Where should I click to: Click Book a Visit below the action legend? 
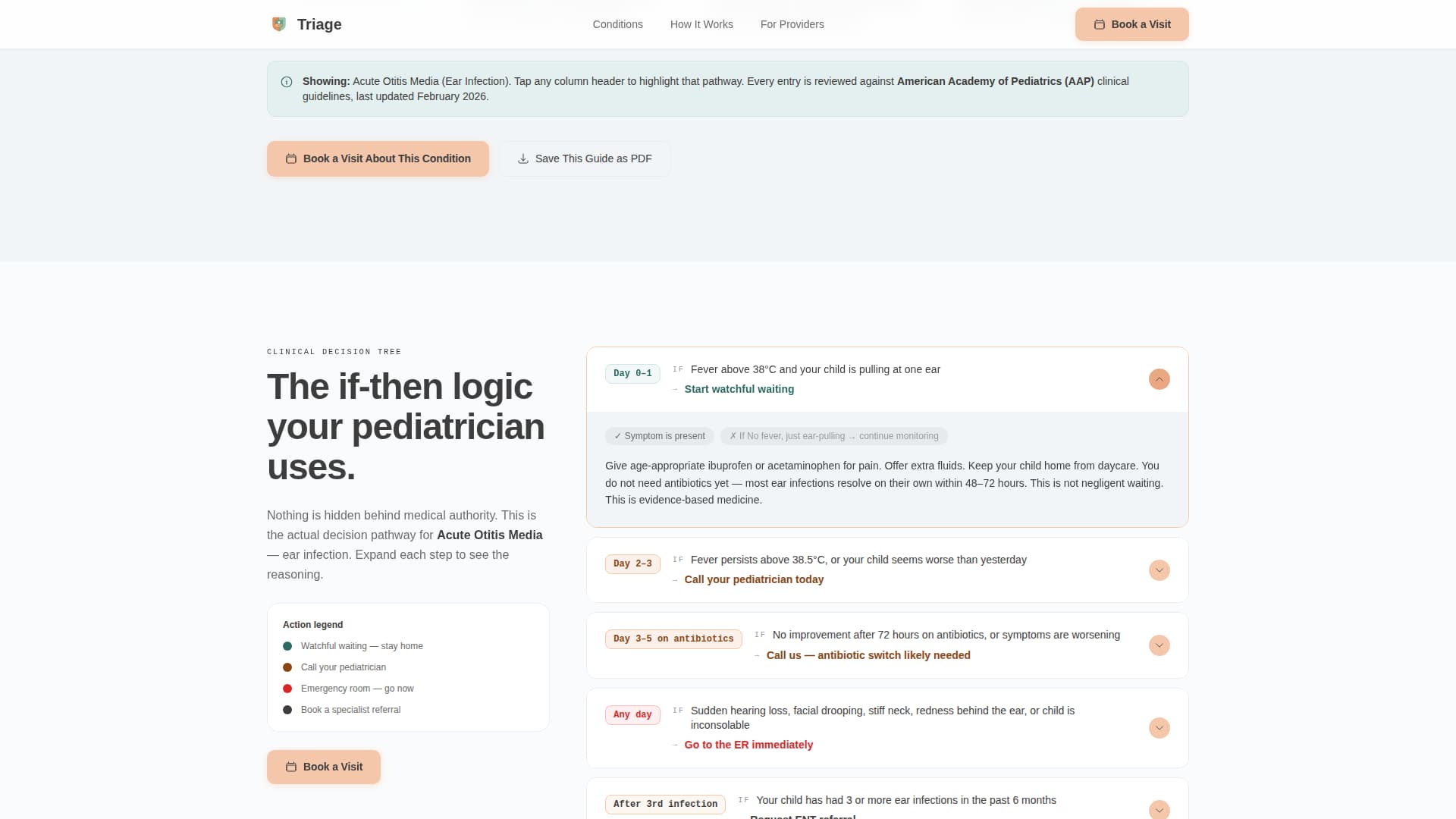click(324, 767)
